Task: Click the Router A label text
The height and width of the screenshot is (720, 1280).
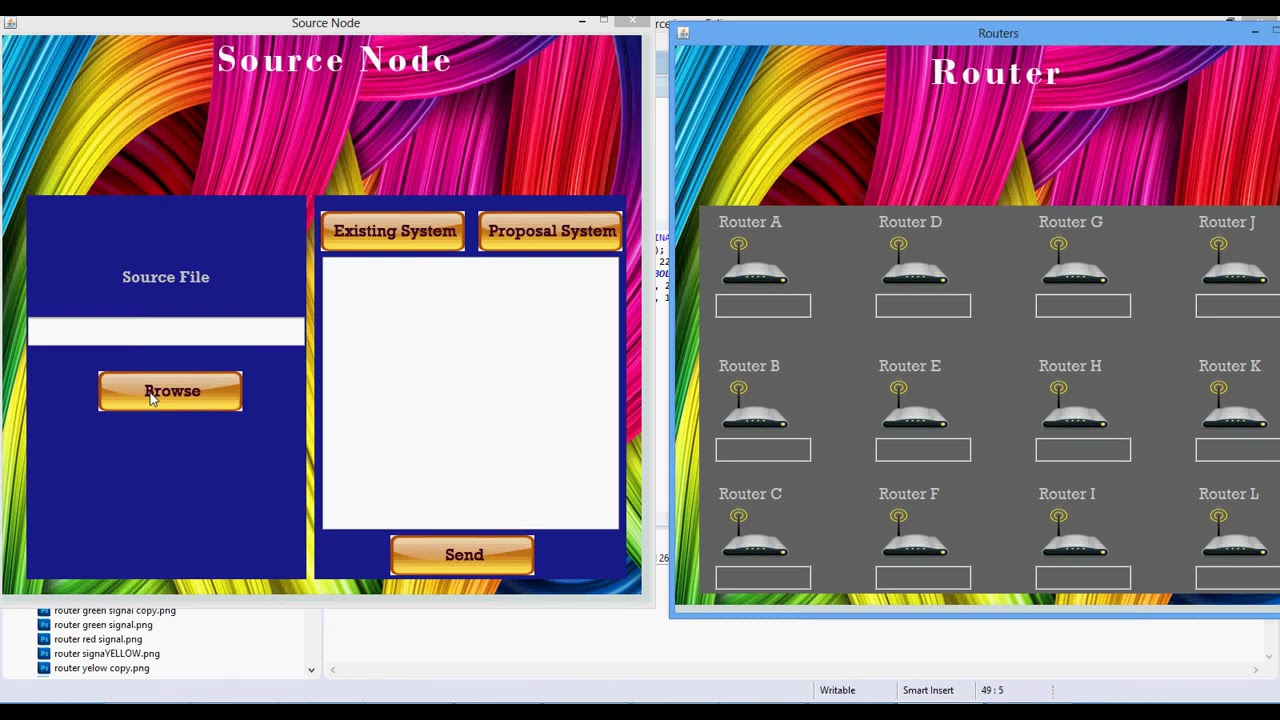Action: pos(750,222)
